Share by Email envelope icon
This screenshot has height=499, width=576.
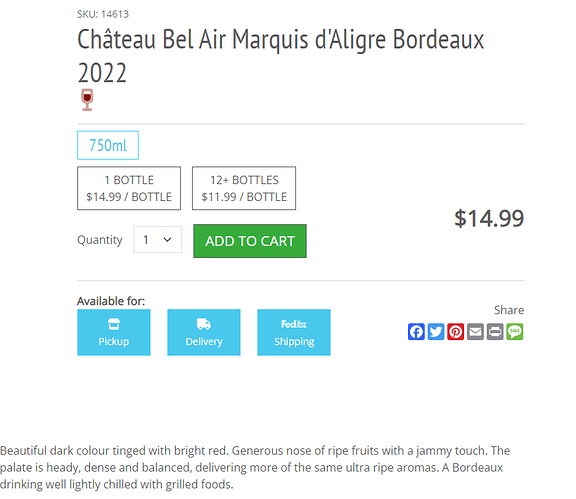(475, 332)
